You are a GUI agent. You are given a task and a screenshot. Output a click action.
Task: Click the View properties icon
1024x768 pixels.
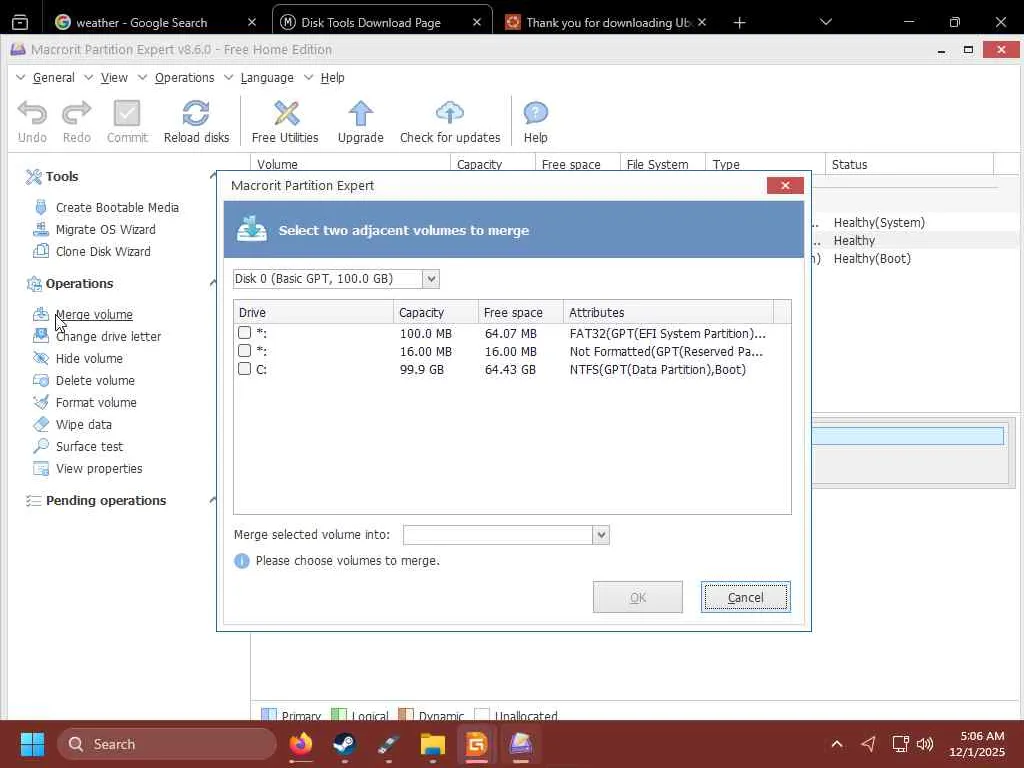(x=40, y=469)
